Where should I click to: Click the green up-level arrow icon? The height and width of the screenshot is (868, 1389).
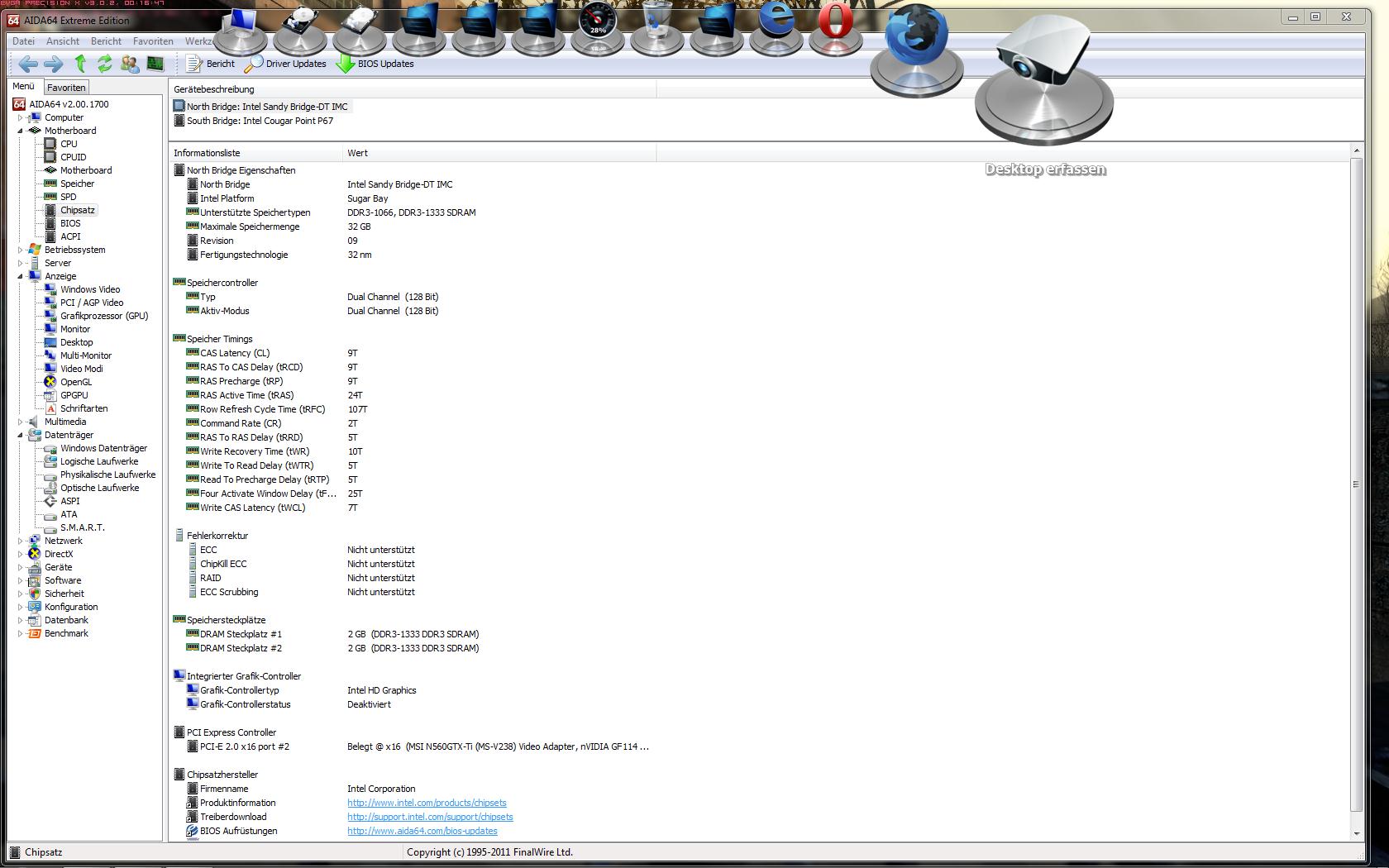80,64
